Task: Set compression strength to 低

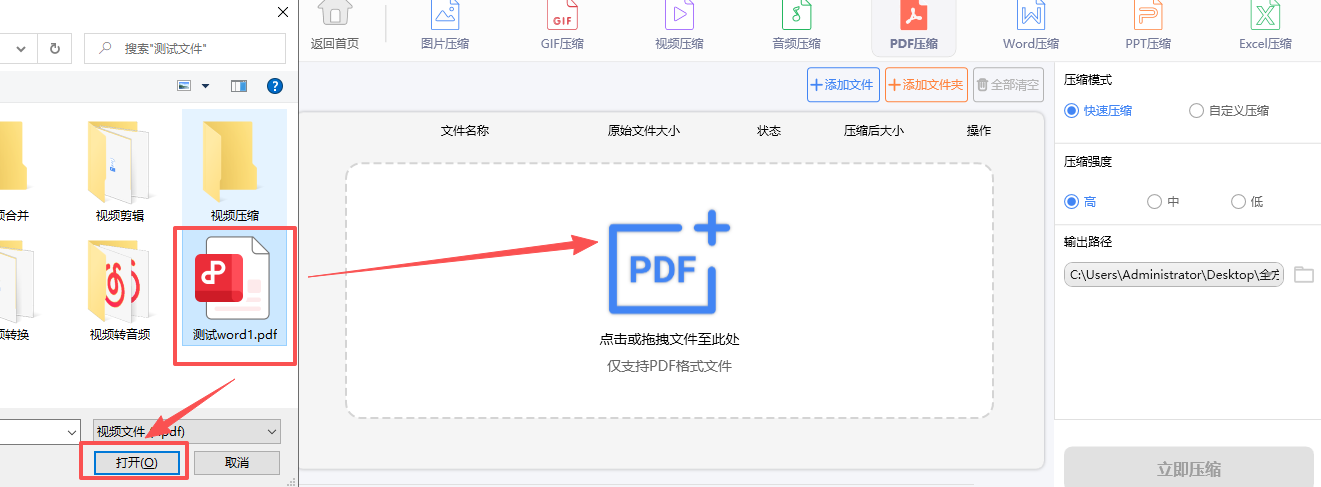Action: [1247, 202]
